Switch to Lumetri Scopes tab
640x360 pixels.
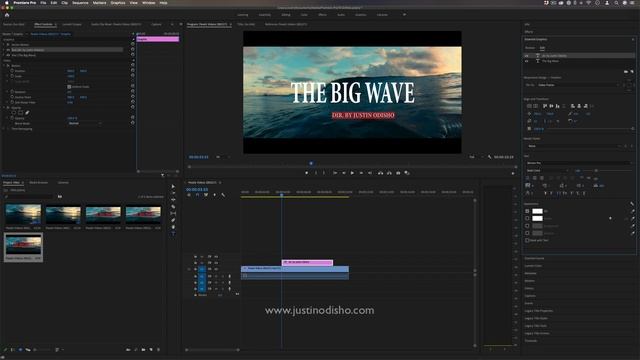click(x=72, y=24)
